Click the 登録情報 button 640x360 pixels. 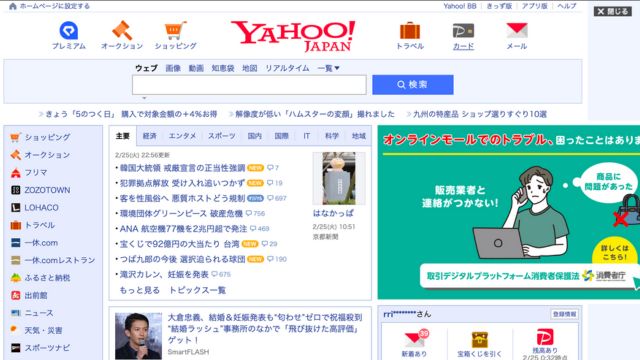tap(564, 314)
